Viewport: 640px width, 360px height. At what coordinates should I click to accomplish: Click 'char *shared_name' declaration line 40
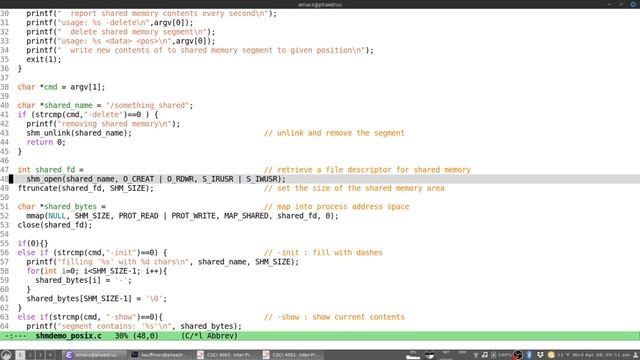tap(105, 105)
